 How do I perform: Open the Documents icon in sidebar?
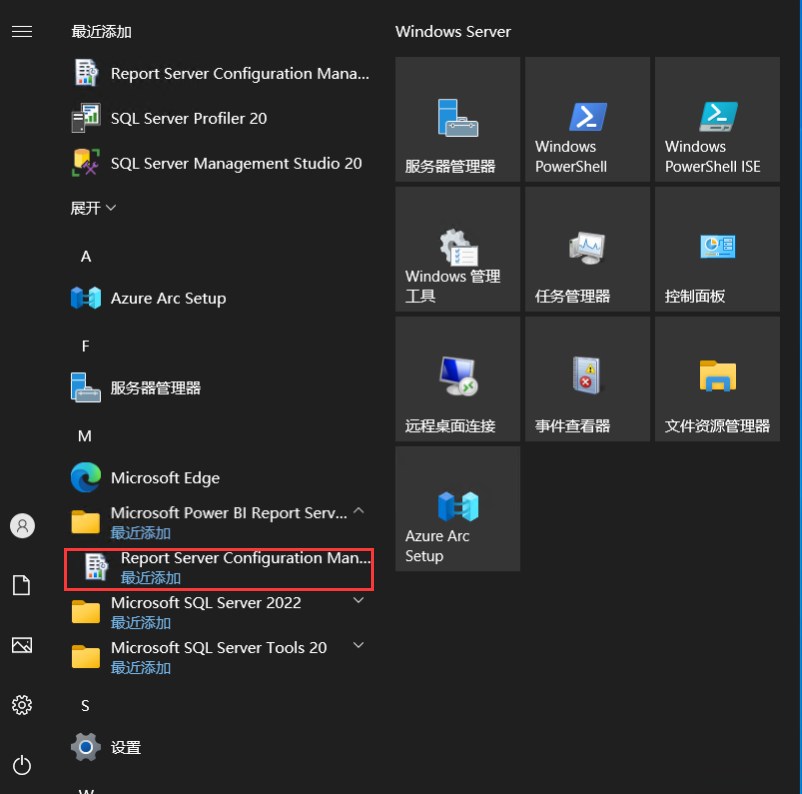[21, 585]
